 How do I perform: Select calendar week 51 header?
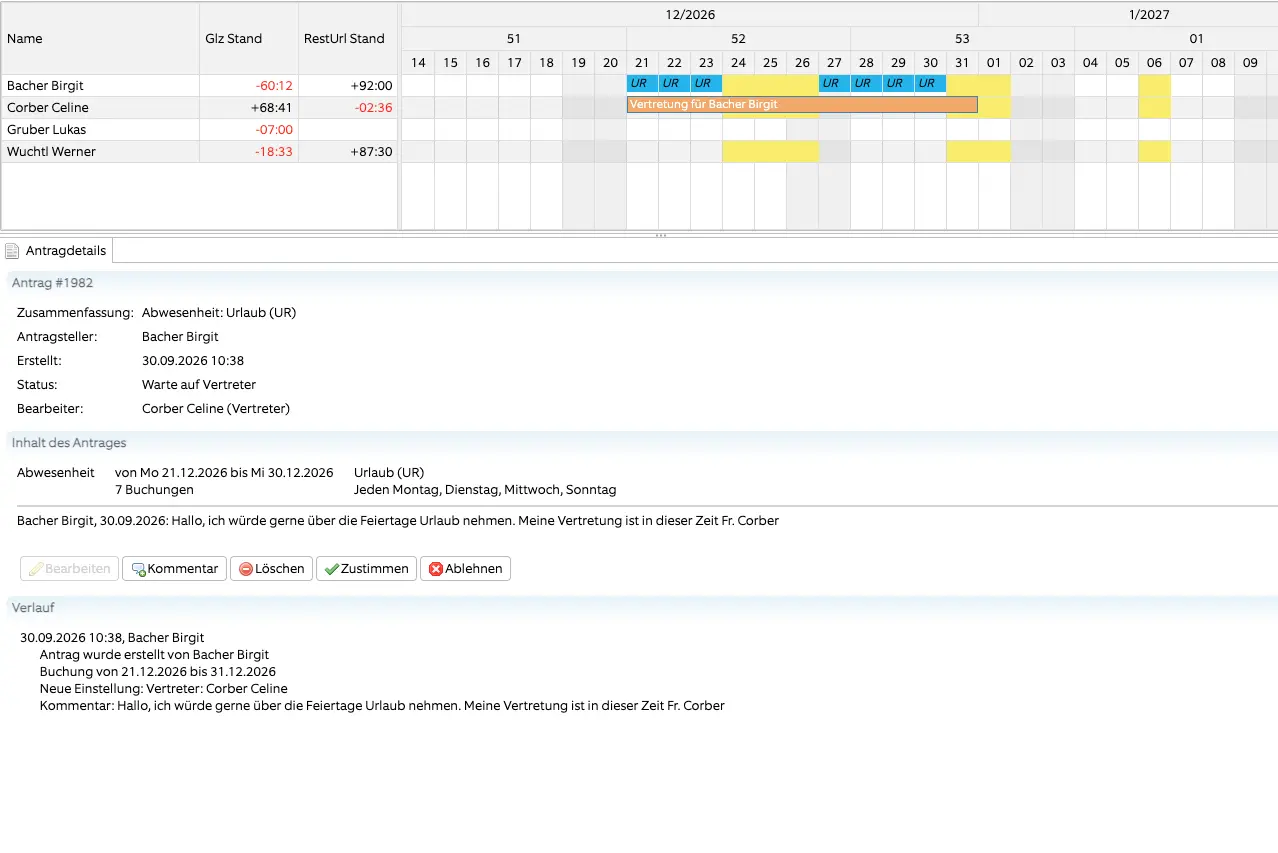514,39
